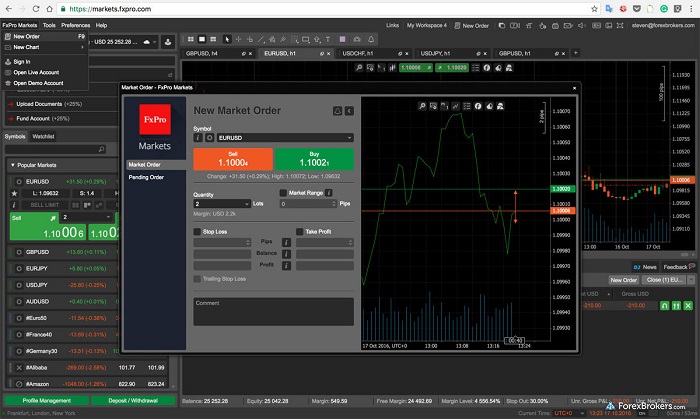Image resolution: width=700 pixels, height=419 pixels.
Task: Click the favorite star under EURUSD
Action: coord(14,193)
